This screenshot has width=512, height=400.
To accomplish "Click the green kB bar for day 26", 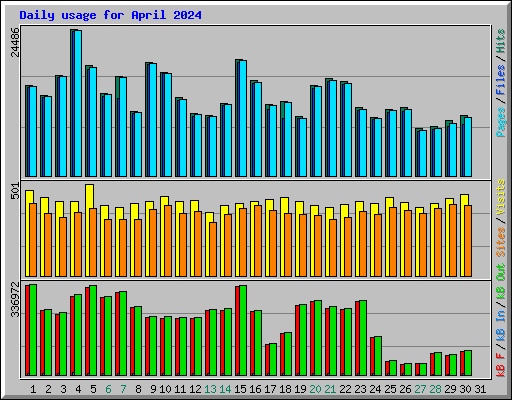I will pyautogui.click(x=408, y=369).
